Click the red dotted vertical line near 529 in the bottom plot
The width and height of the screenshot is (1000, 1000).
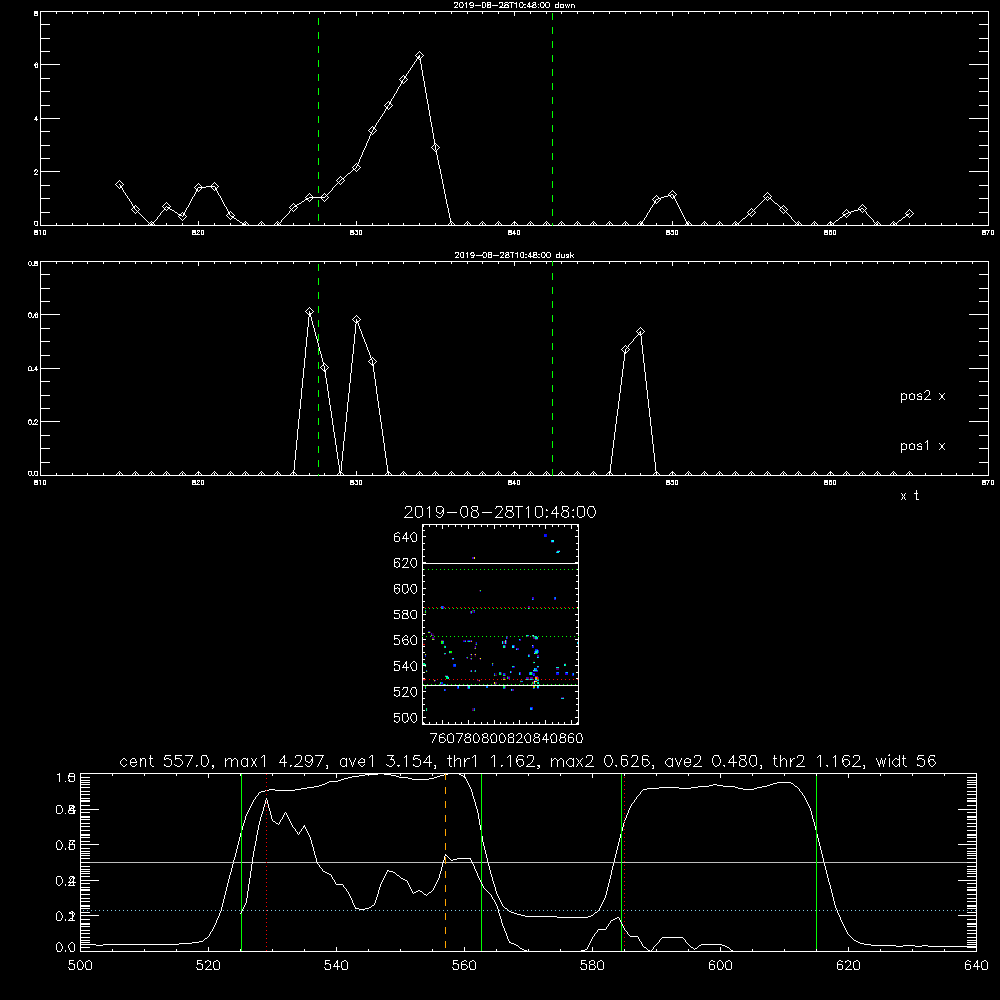tap(267, 862)
